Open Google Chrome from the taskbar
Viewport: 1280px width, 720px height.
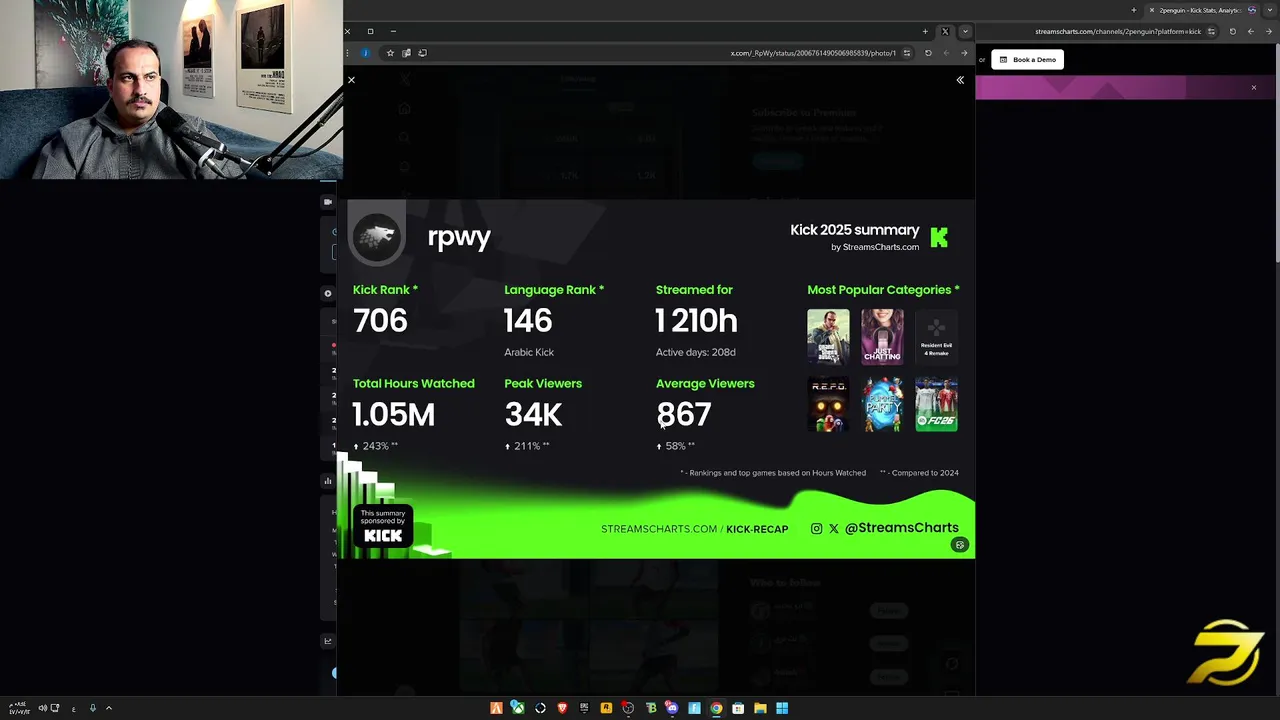pos(716,708)
